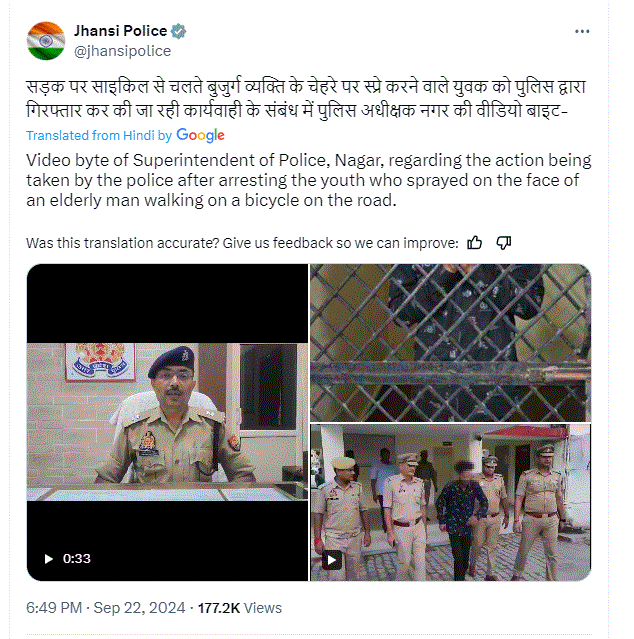Click the Google logo in translation credit
This screenshot has height=639, width=634.
(200, 135)
